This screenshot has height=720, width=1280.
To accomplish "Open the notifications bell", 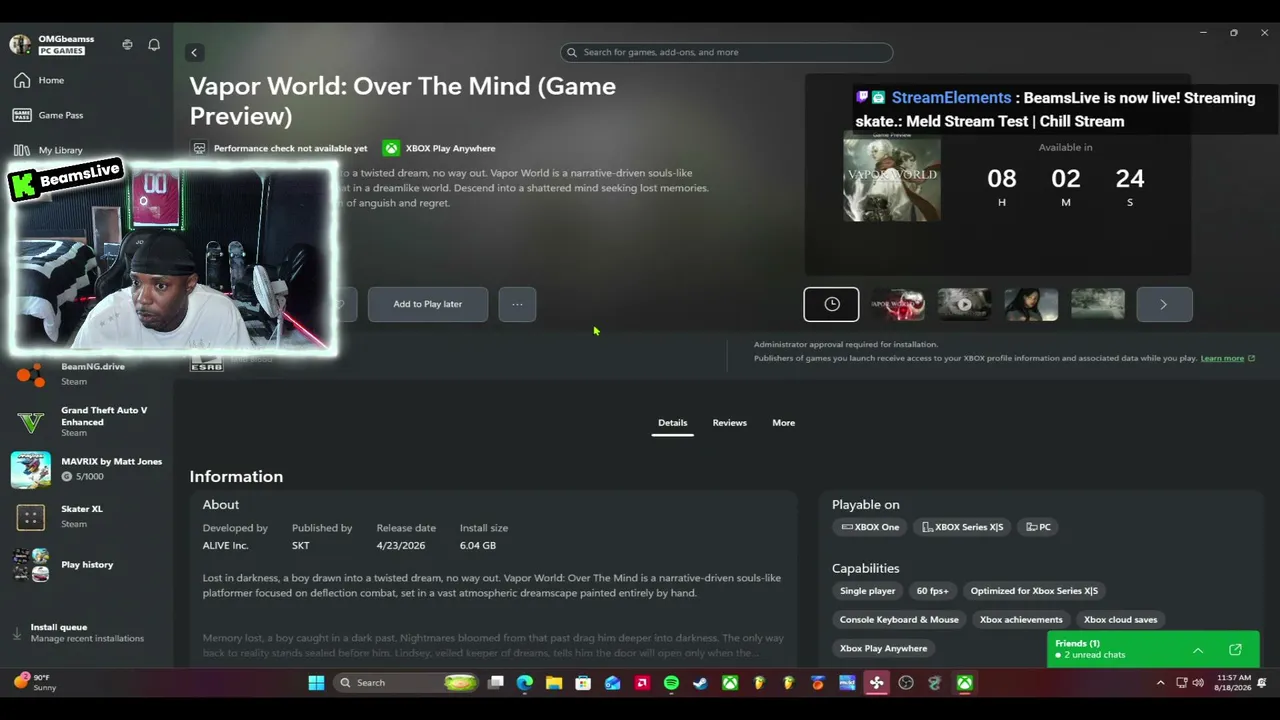I will [154, 45].
